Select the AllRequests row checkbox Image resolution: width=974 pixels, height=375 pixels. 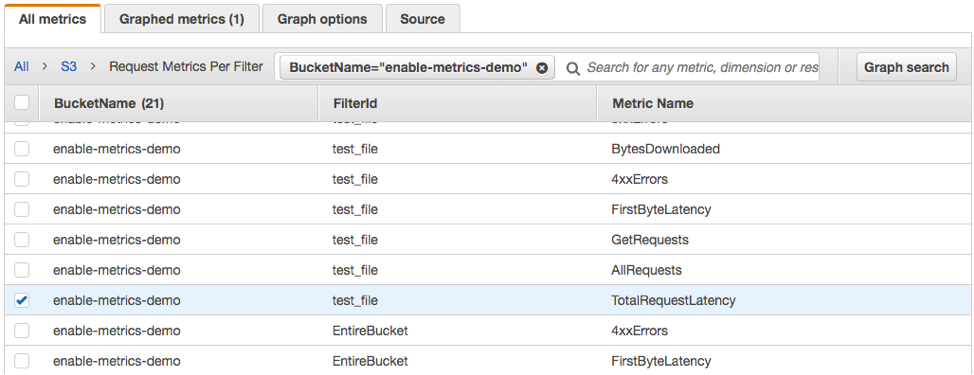pos(22,270)
